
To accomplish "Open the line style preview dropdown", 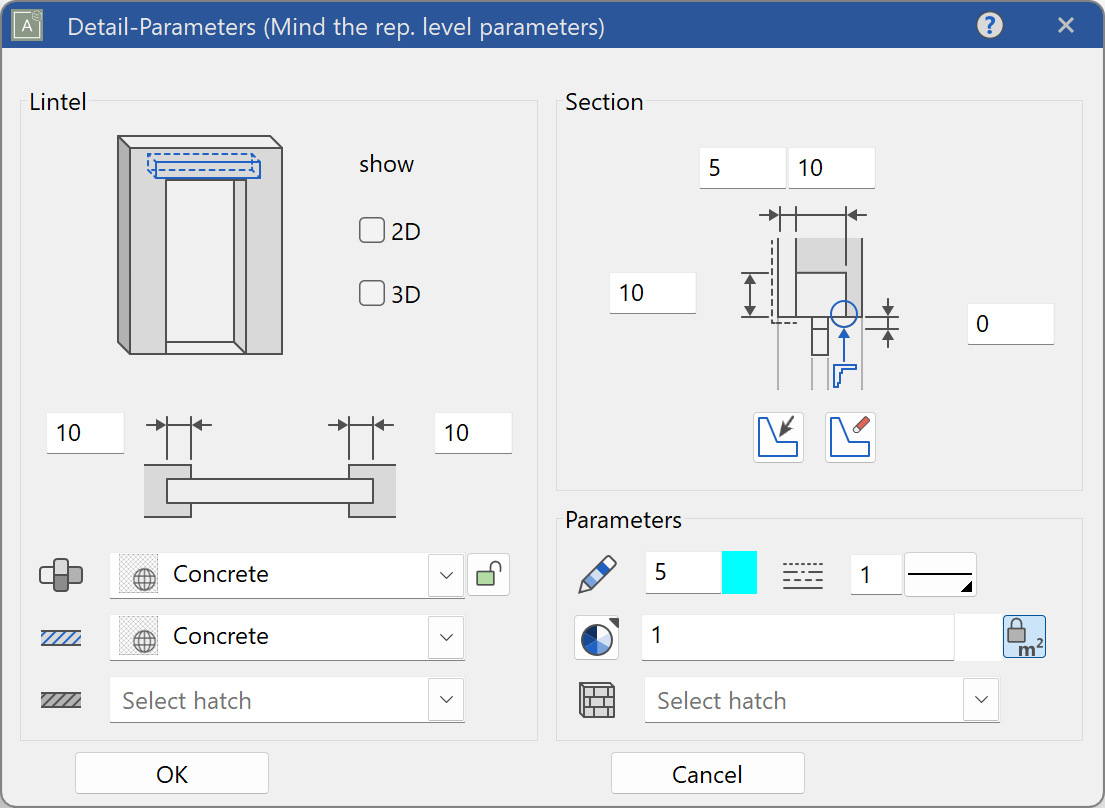I will point(940,575).
